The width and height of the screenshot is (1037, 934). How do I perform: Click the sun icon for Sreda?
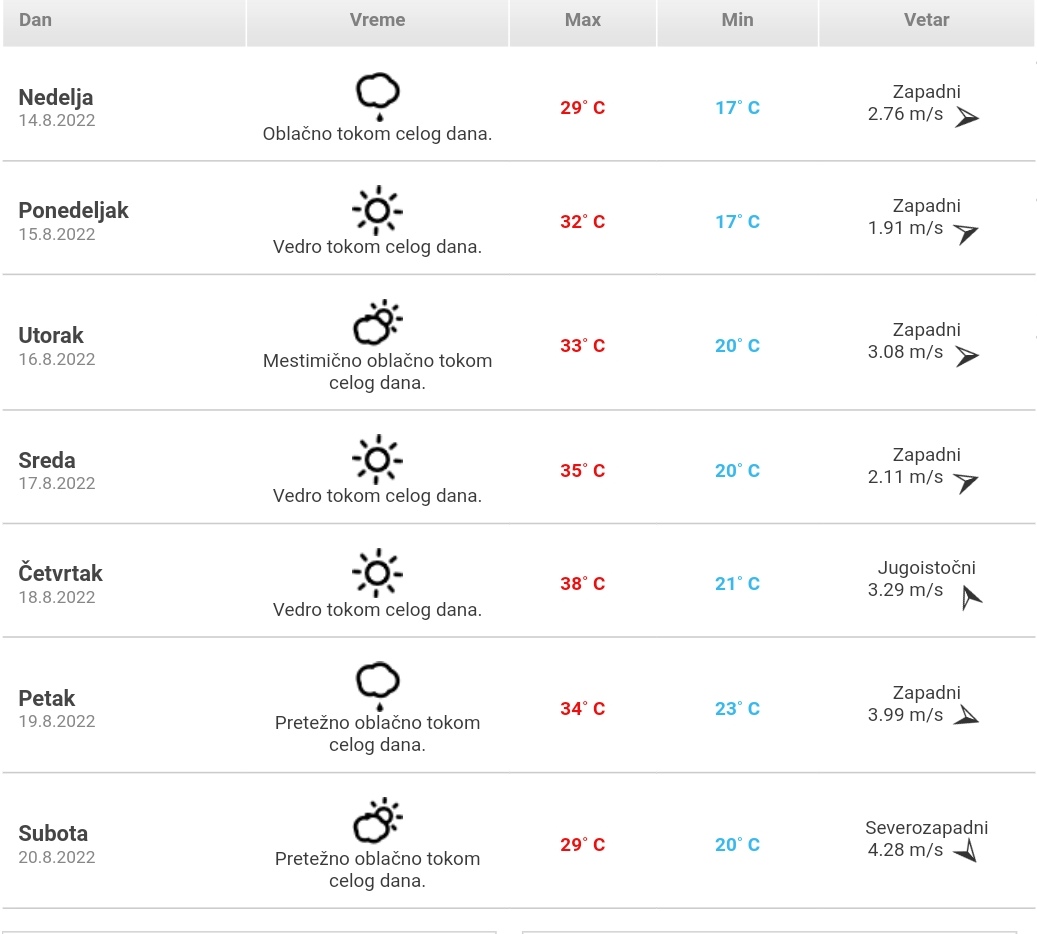pos(377,459)
